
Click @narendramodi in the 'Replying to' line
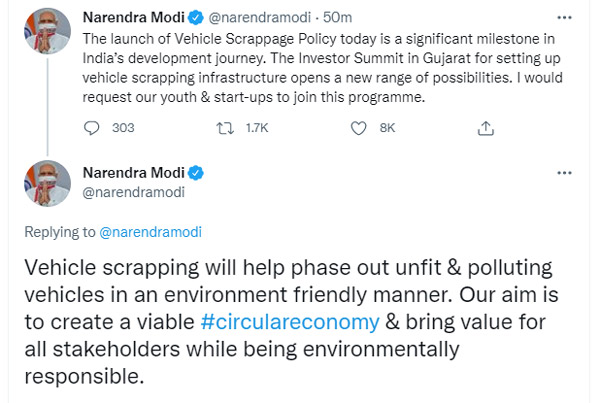click(x=151, y=231)
